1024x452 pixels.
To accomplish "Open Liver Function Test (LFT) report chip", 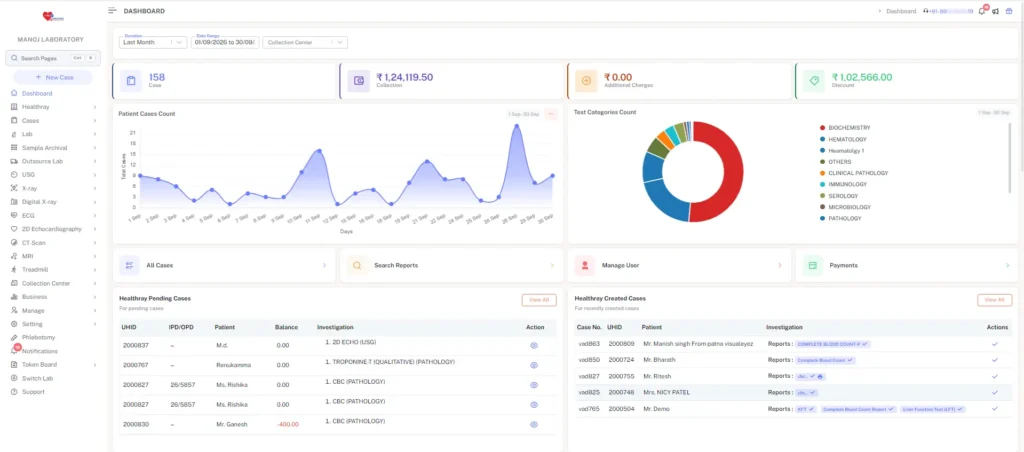I will pyautogui.click(x=933, y=409).
